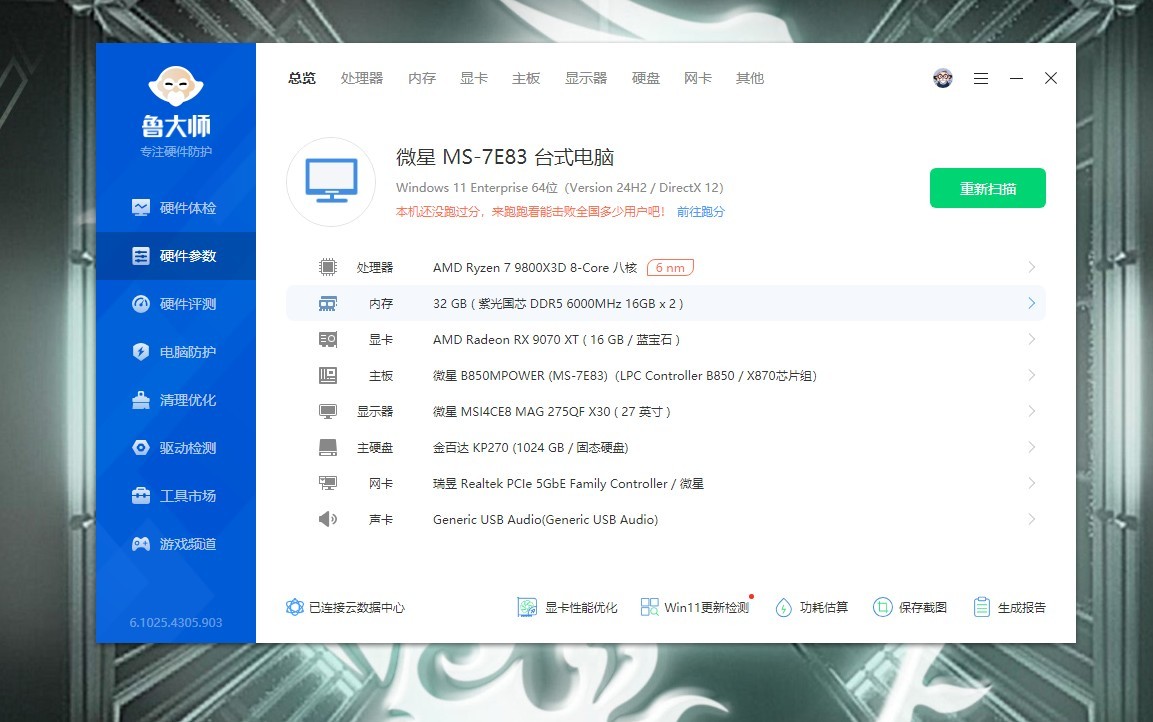Click 保存截图 button
The height and width of the screenshot is (722, 1153).
tap(910, 607)
